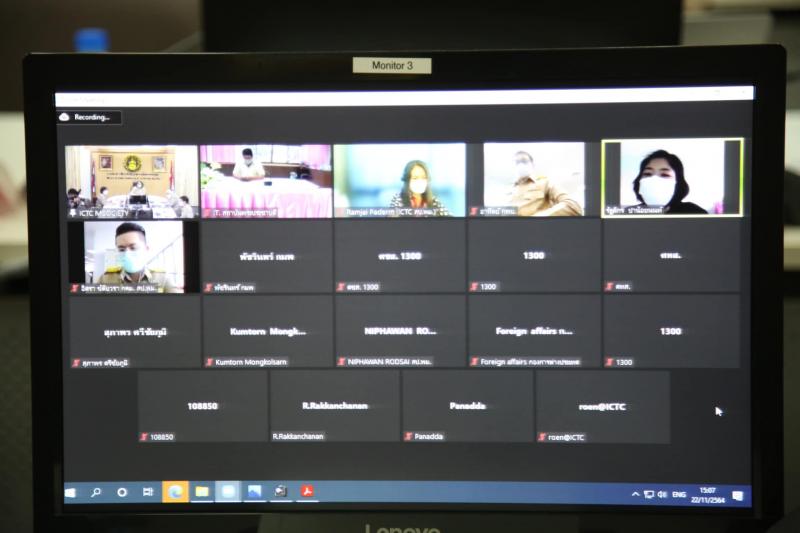The height and width of the screenshot is (533, 800).
Task: Select the pink-draped meeting room video tile
Action: point(266,181)
